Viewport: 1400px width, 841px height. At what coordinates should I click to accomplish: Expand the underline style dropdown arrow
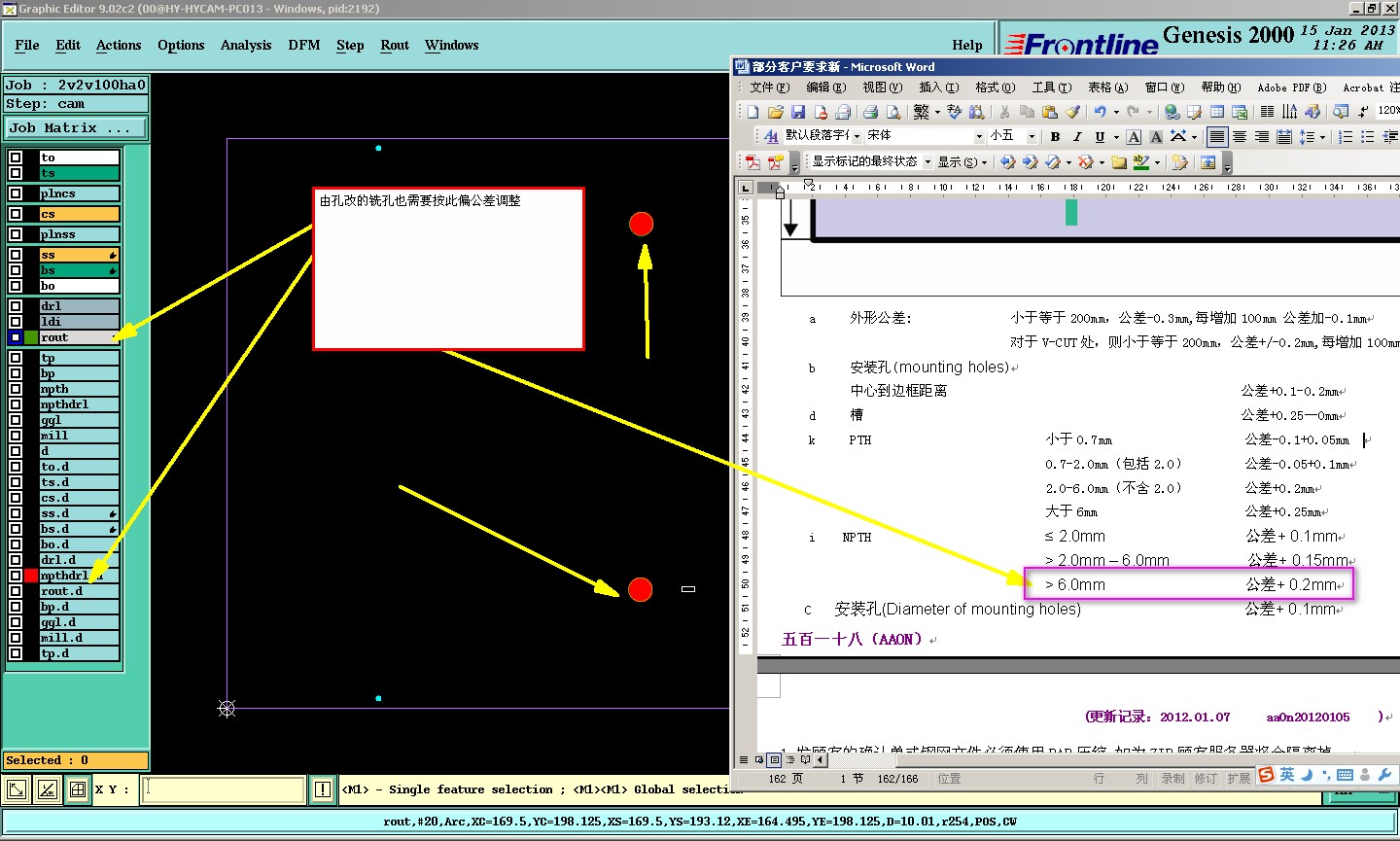(1116, 137)
